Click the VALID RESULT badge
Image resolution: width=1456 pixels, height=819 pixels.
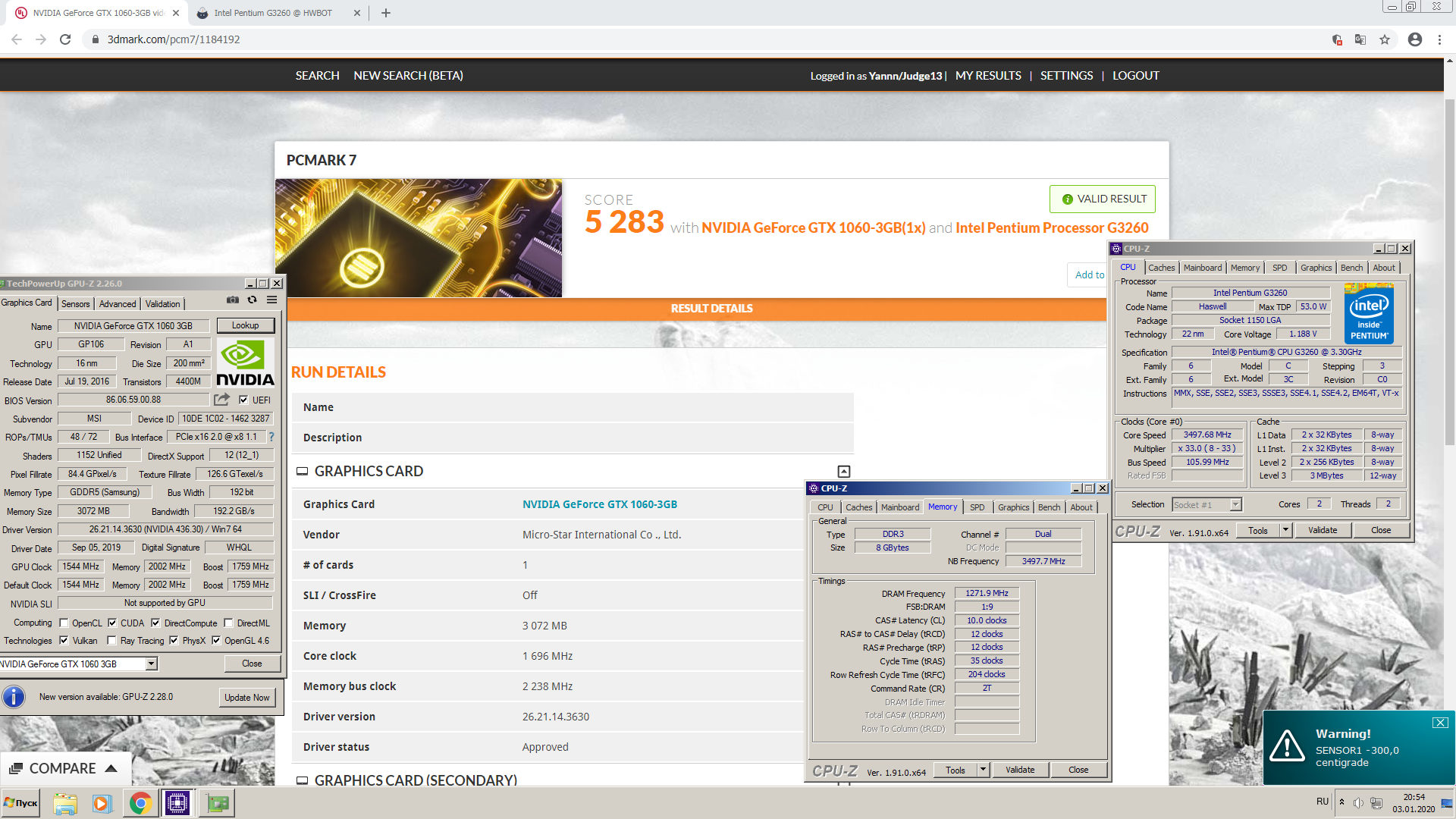click(1102, 199)
